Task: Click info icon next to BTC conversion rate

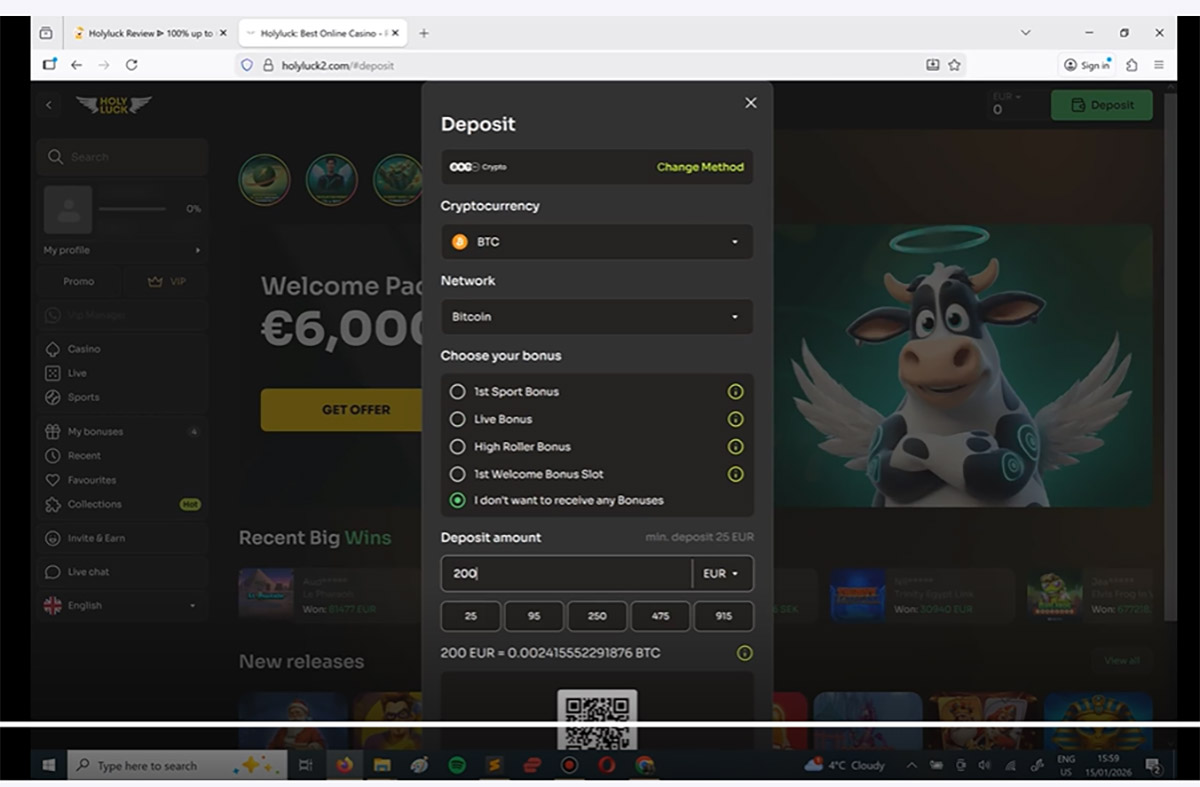Action: 744,653
